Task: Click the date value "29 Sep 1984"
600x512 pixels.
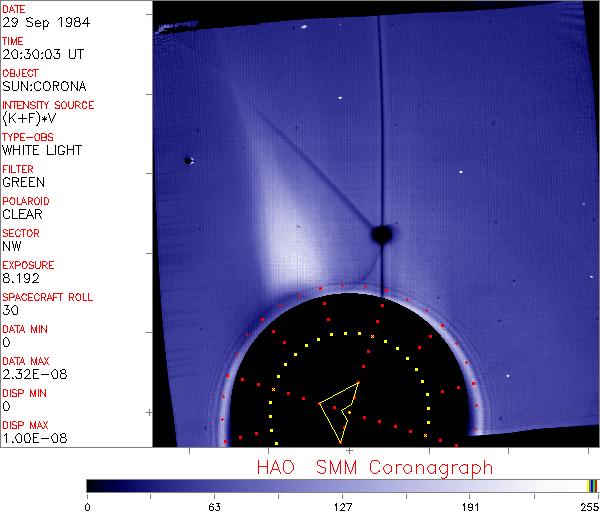Action: pyautogui.click(x=46, y=23)
